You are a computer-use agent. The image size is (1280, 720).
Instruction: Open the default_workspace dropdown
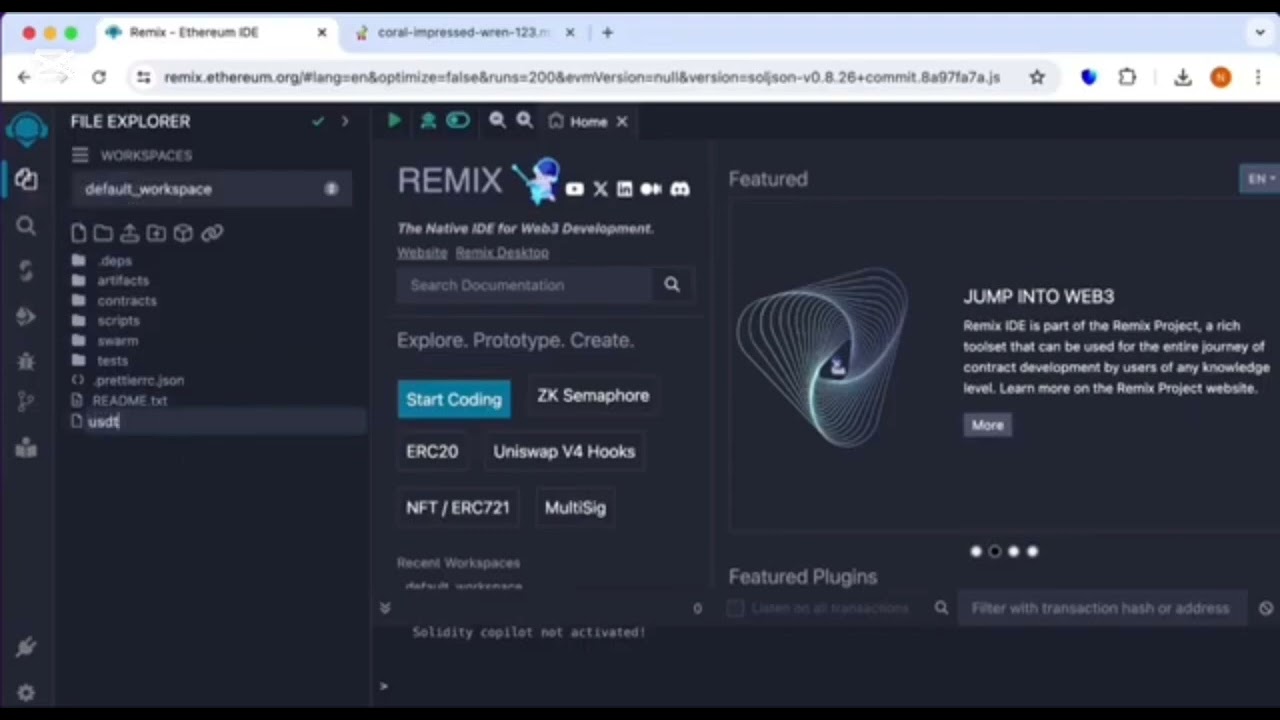coord(211,189)
